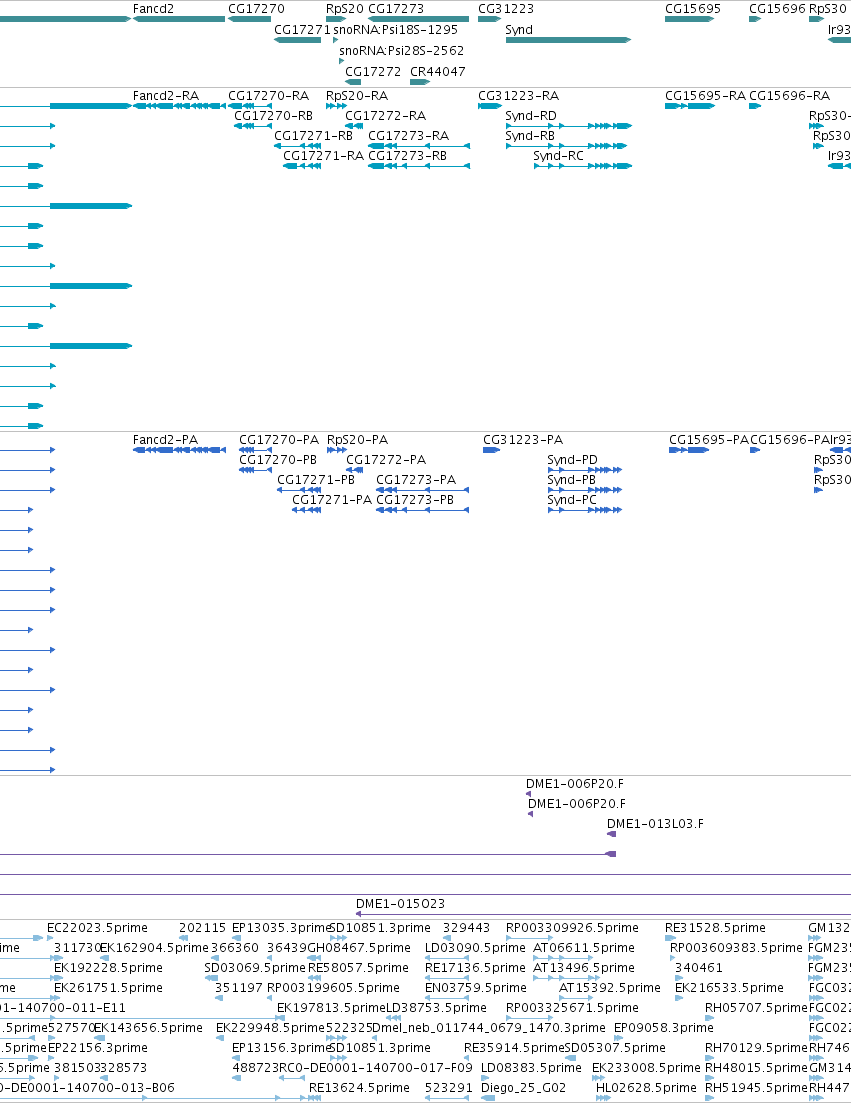851x1103 pixels.
Task: Select the CG17272-PA protein label
Action: 386,460
